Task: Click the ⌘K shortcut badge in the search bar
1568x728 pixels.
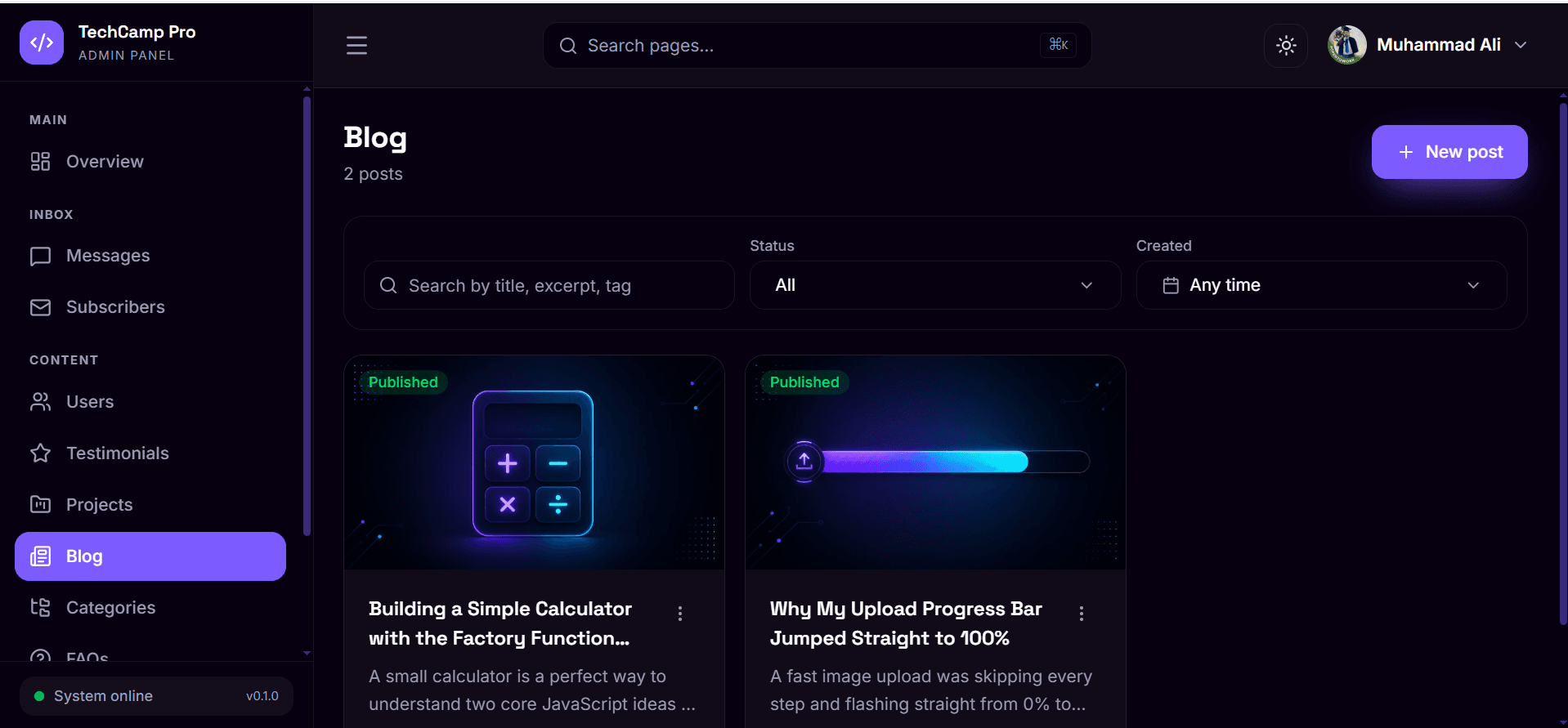Action: (1058, 45)
